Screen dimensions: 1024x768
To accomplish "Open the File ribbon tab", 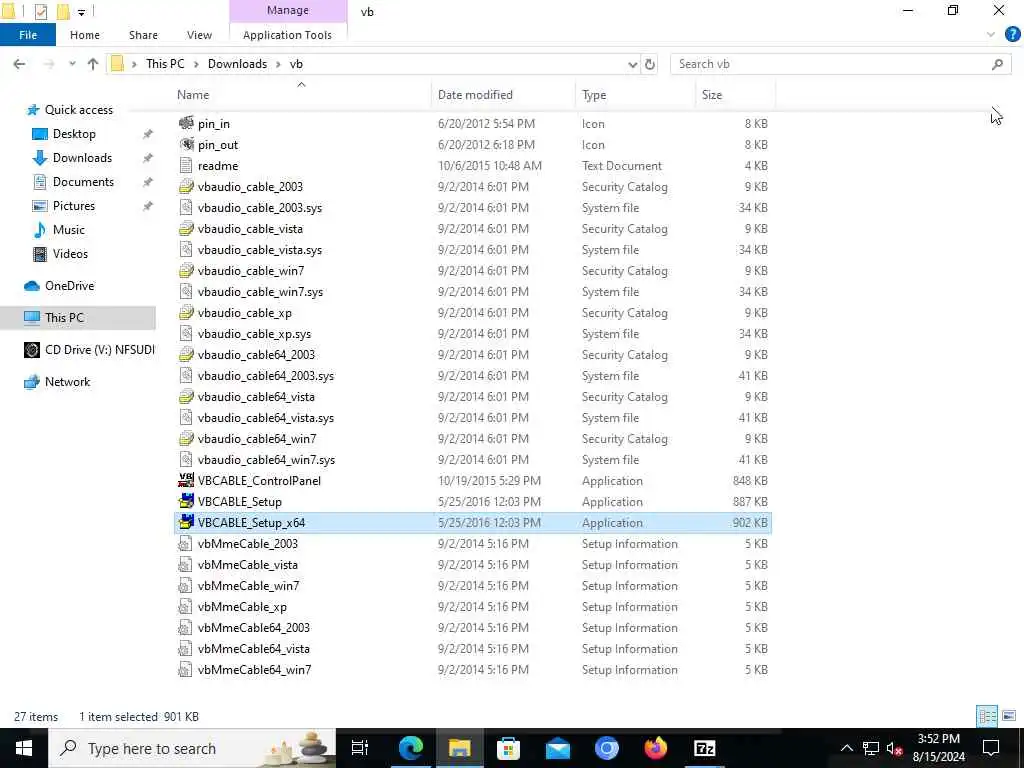I will (x=28, y=35).
